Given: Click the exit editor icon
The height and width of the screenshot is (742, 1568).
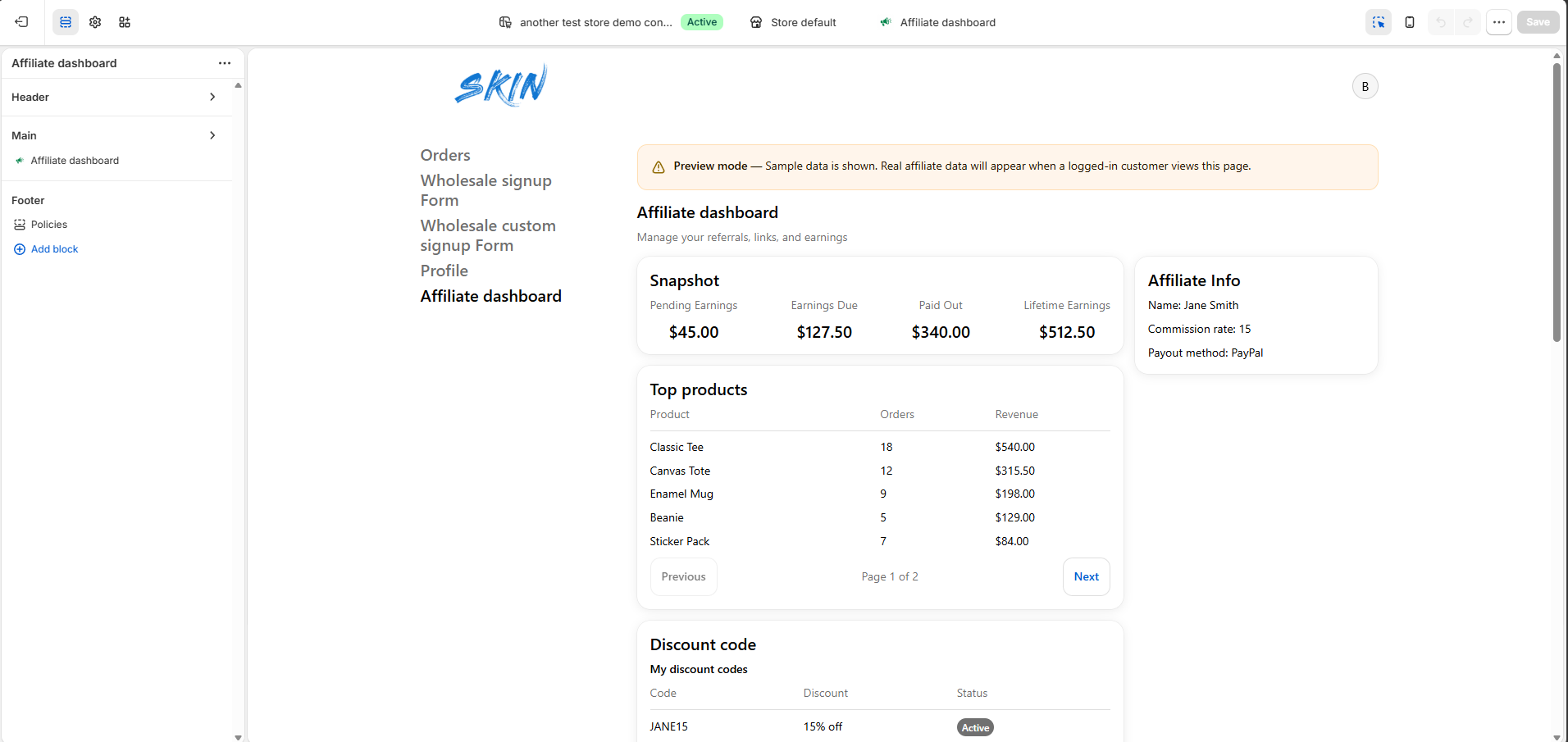Looking at the screenshot, I should pyautogui.click(x=22, y=22).
